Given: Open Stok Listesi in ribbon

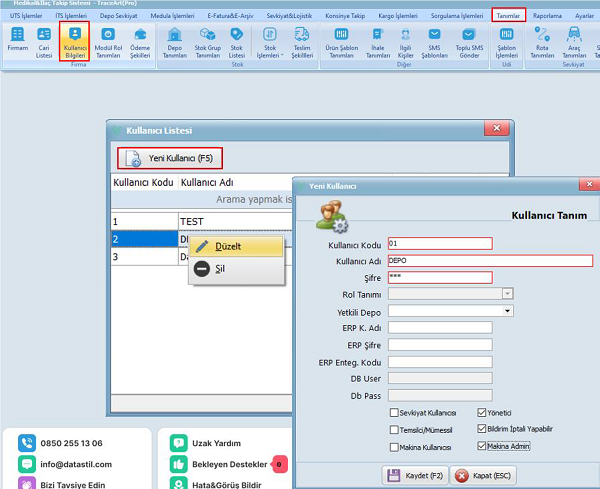Looking at the screenshot, I should click(x=237, y=40).
